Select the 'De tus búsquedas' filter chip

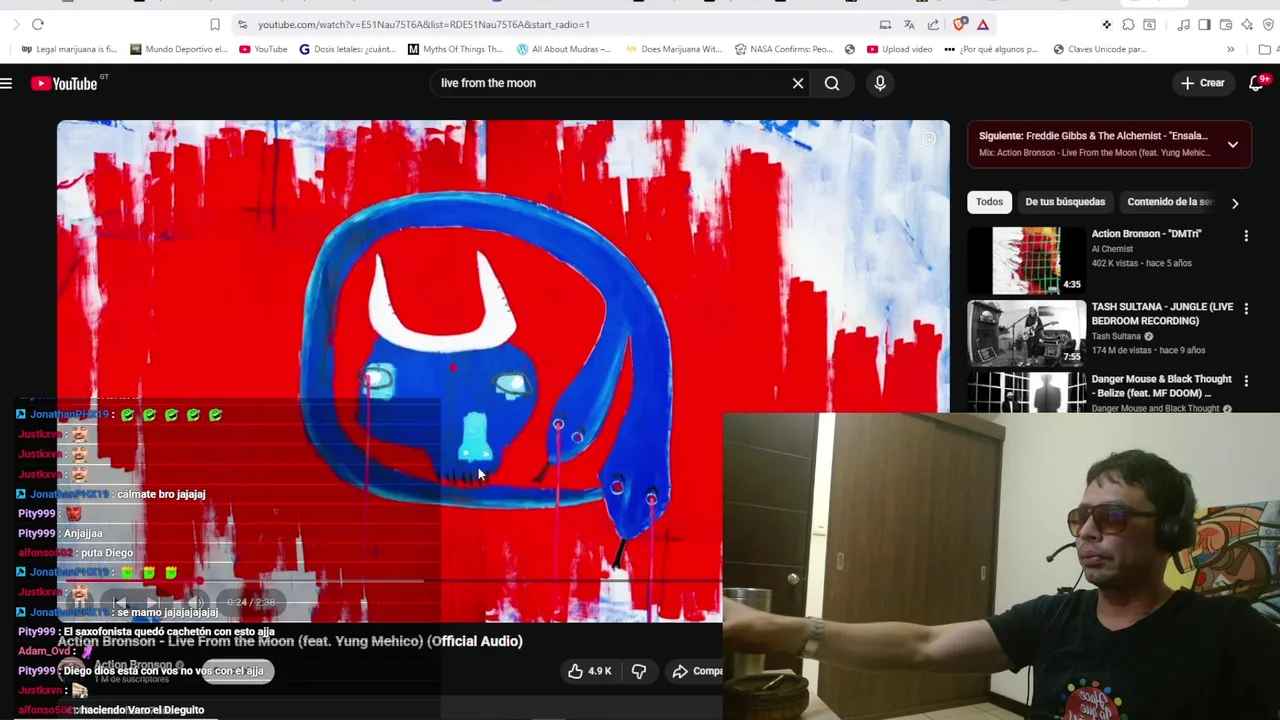pos(1065,202)
